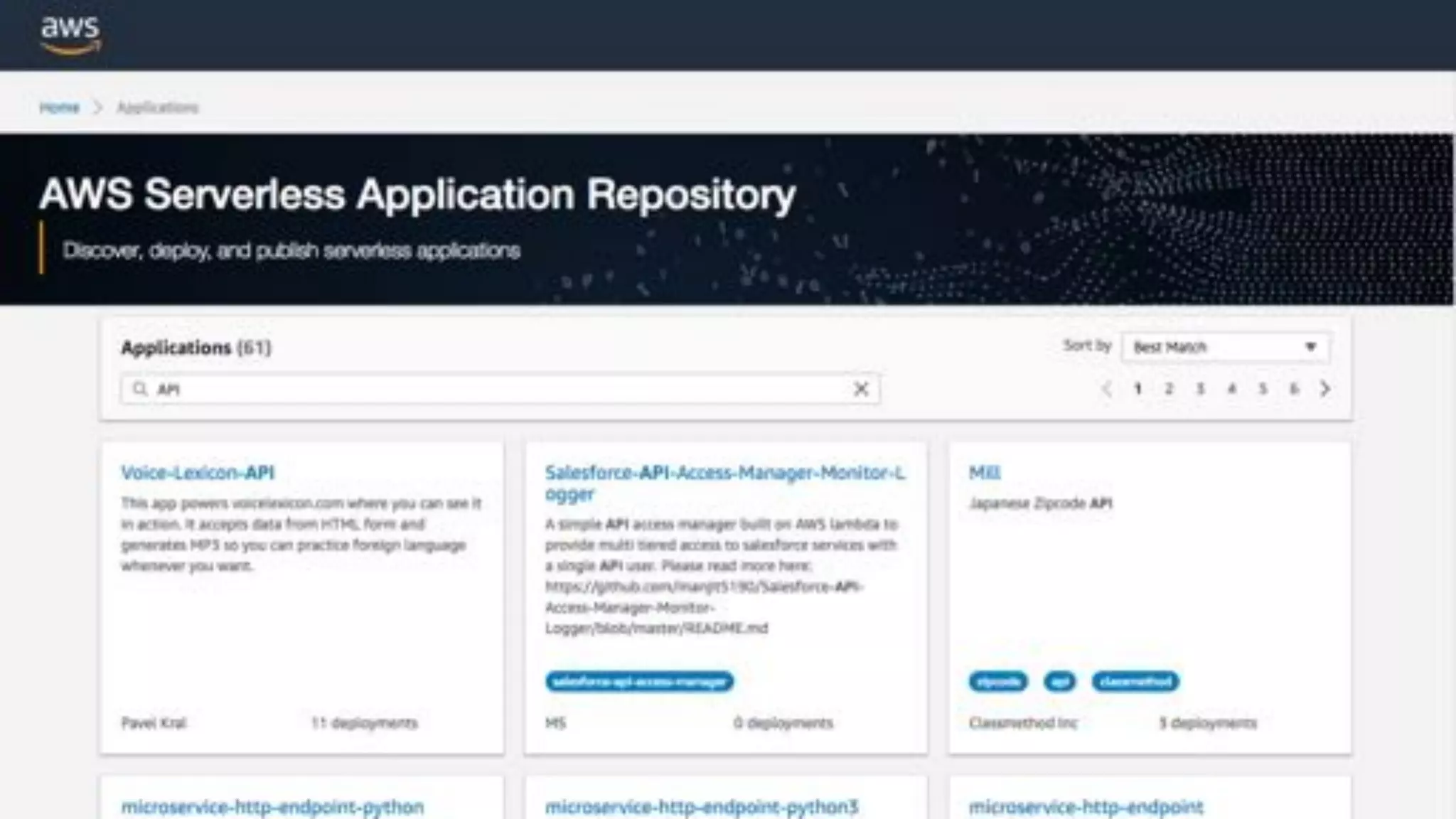Select results page 4 in the pagination
1456x819 pixels.
(1231, 389)
